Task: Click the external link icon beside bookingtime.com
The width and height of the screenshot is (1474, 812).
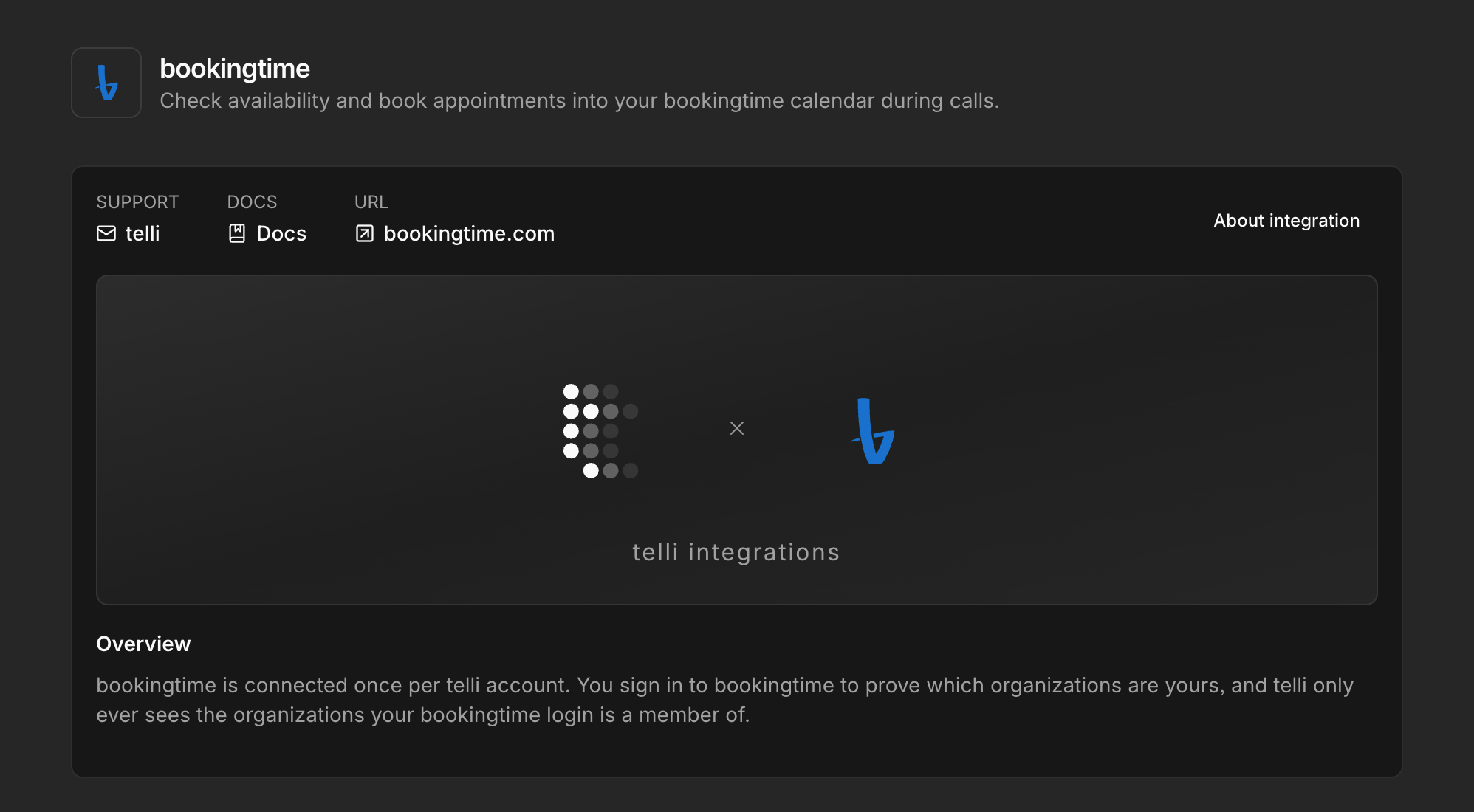Action: 365,233
